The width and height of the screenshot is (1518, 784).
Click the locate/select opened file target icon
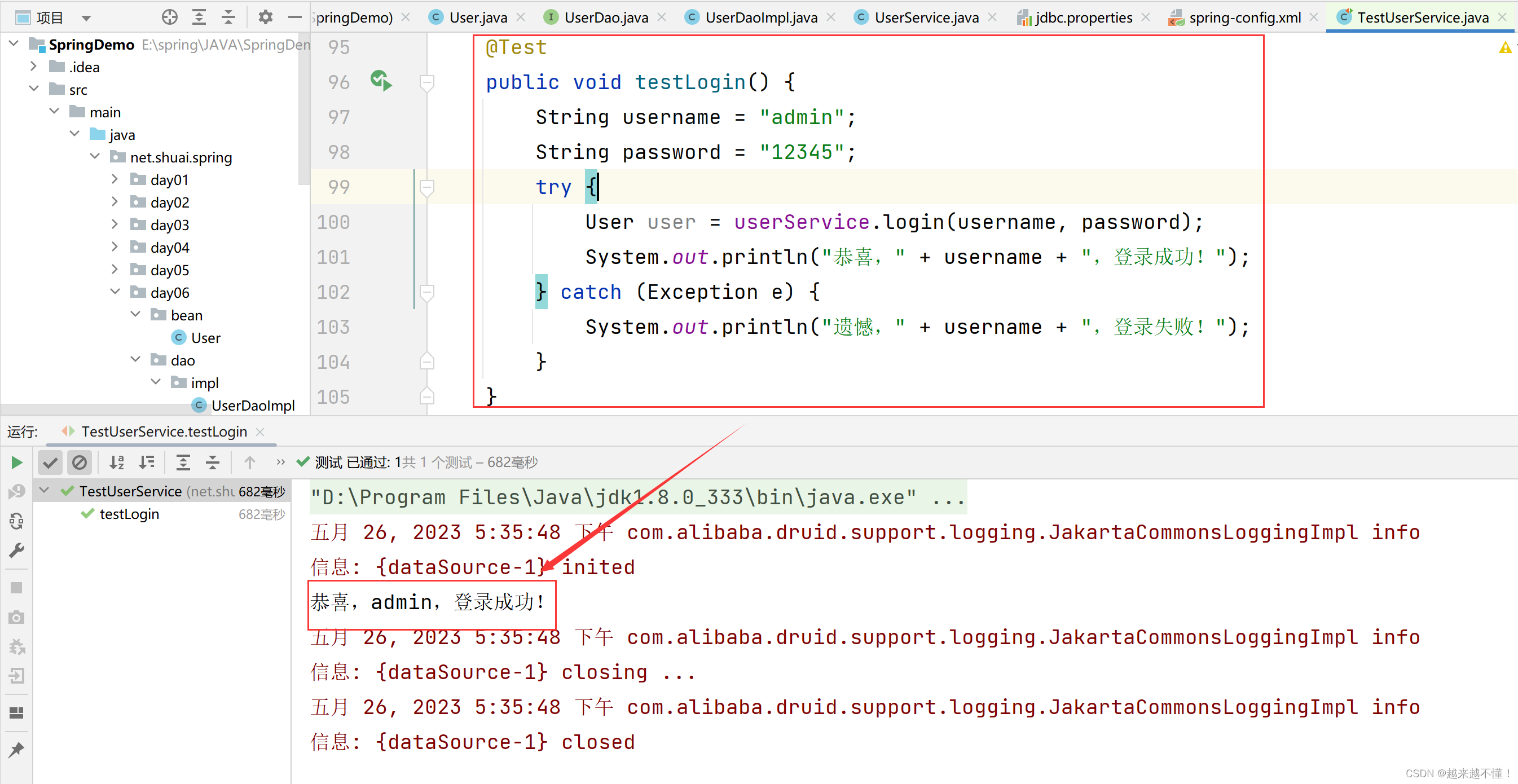click(170, 17)
